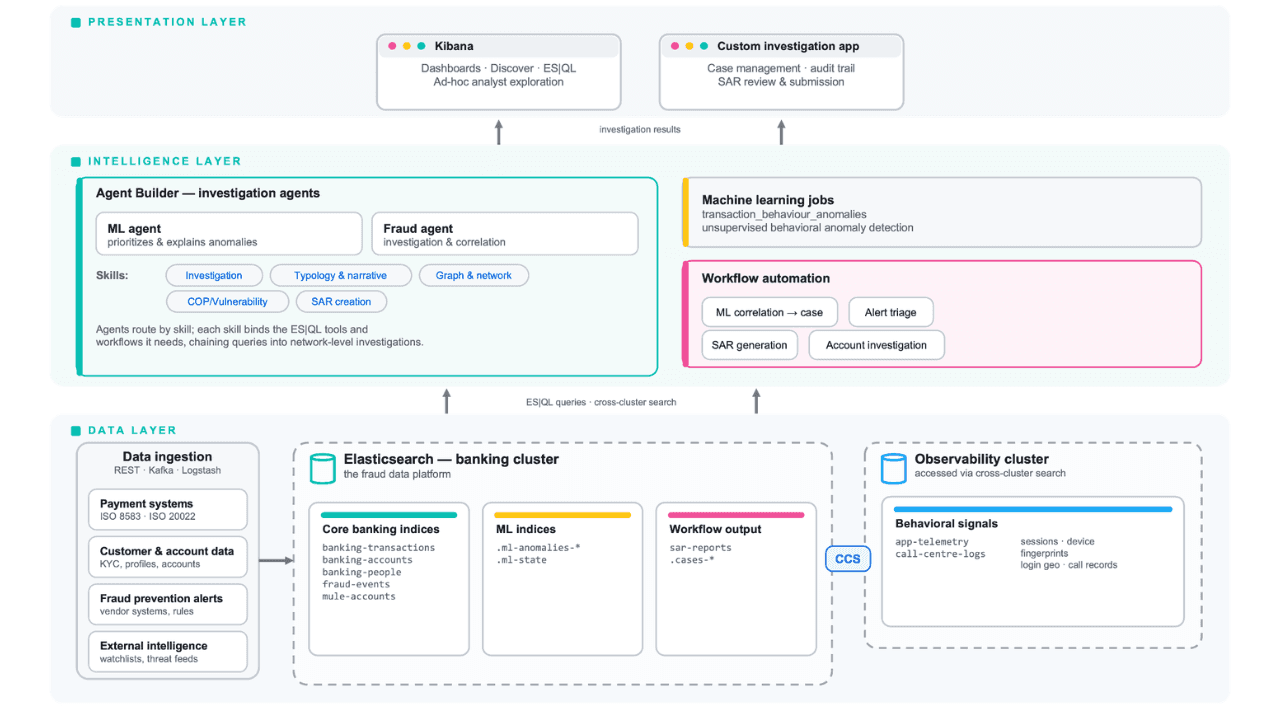Viewport: 1280px width, 720px height.
Task: Click the Machine learning jobs panel title
Action: pyautogui.click(x=768, y=200)
